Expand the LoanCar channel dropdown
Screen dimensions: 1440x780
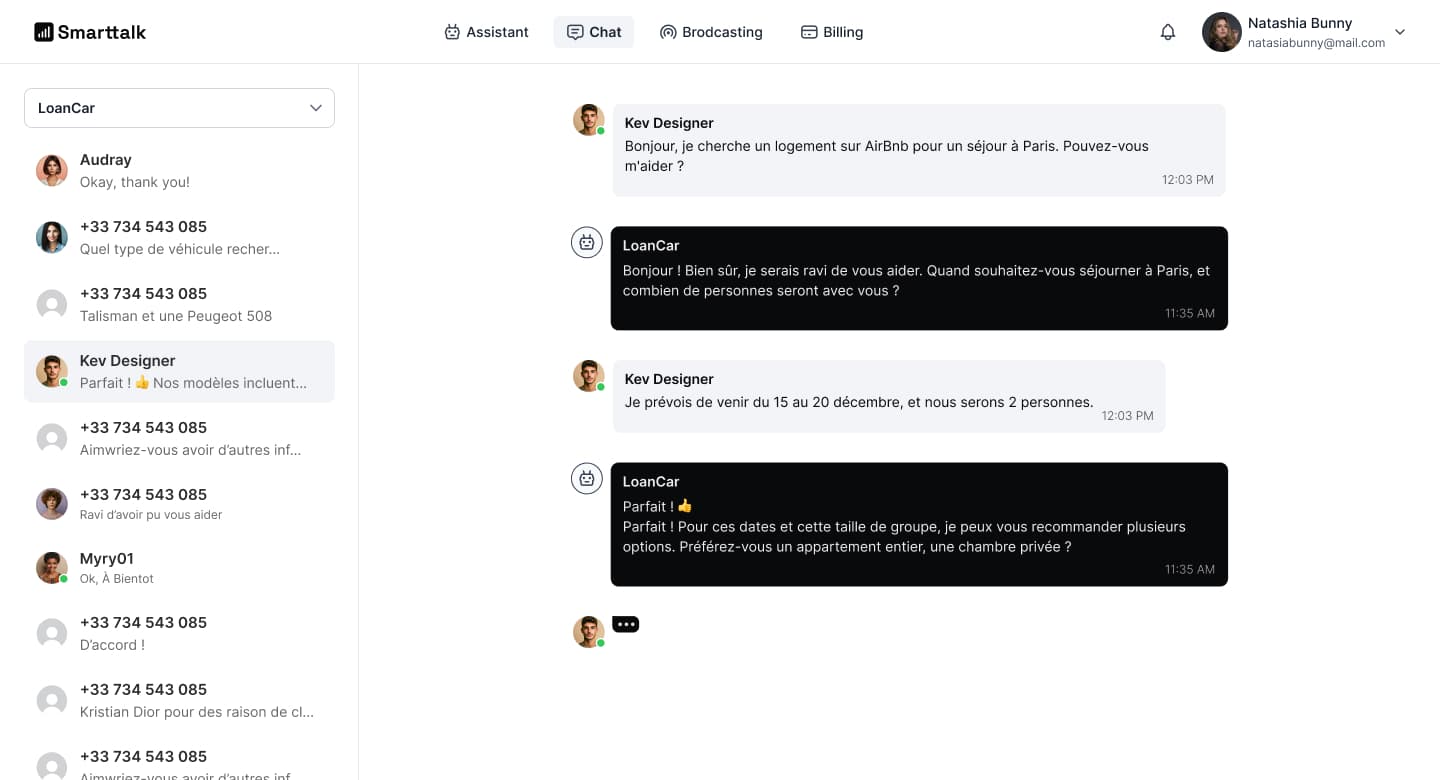[x=316, y=107]
